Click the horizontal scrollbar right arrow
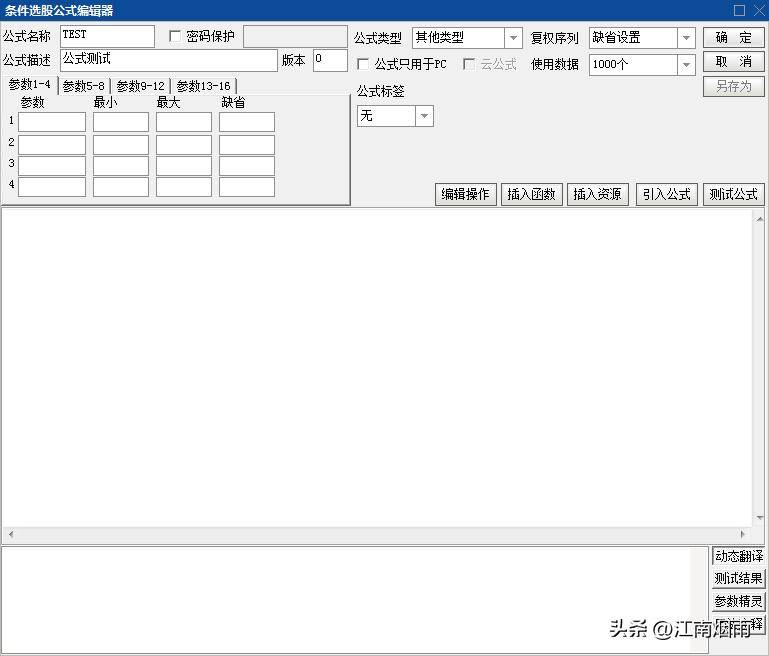 [x=743, y=534]
